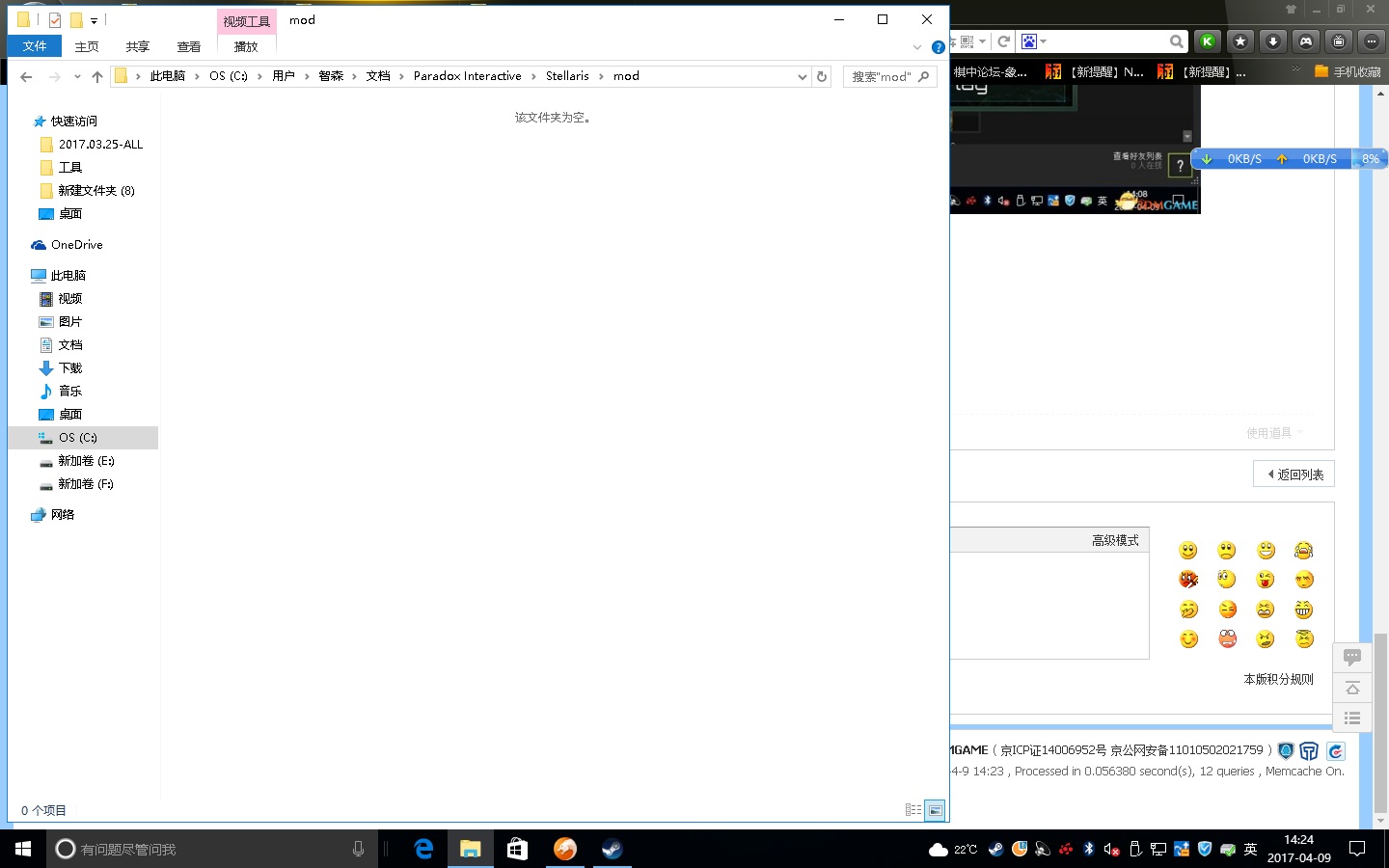
Task: Switch to the 主页 ribbon tab
Action: coord(87,46)
